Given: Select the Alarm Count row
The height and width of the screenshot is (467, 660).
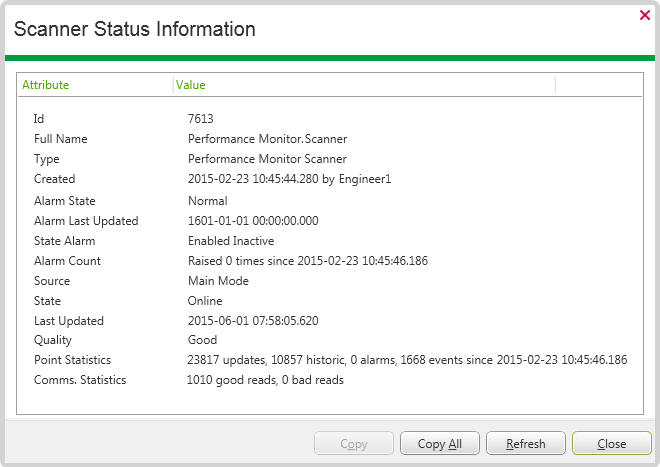Looking at the screenshot, I should pos(67,261).
